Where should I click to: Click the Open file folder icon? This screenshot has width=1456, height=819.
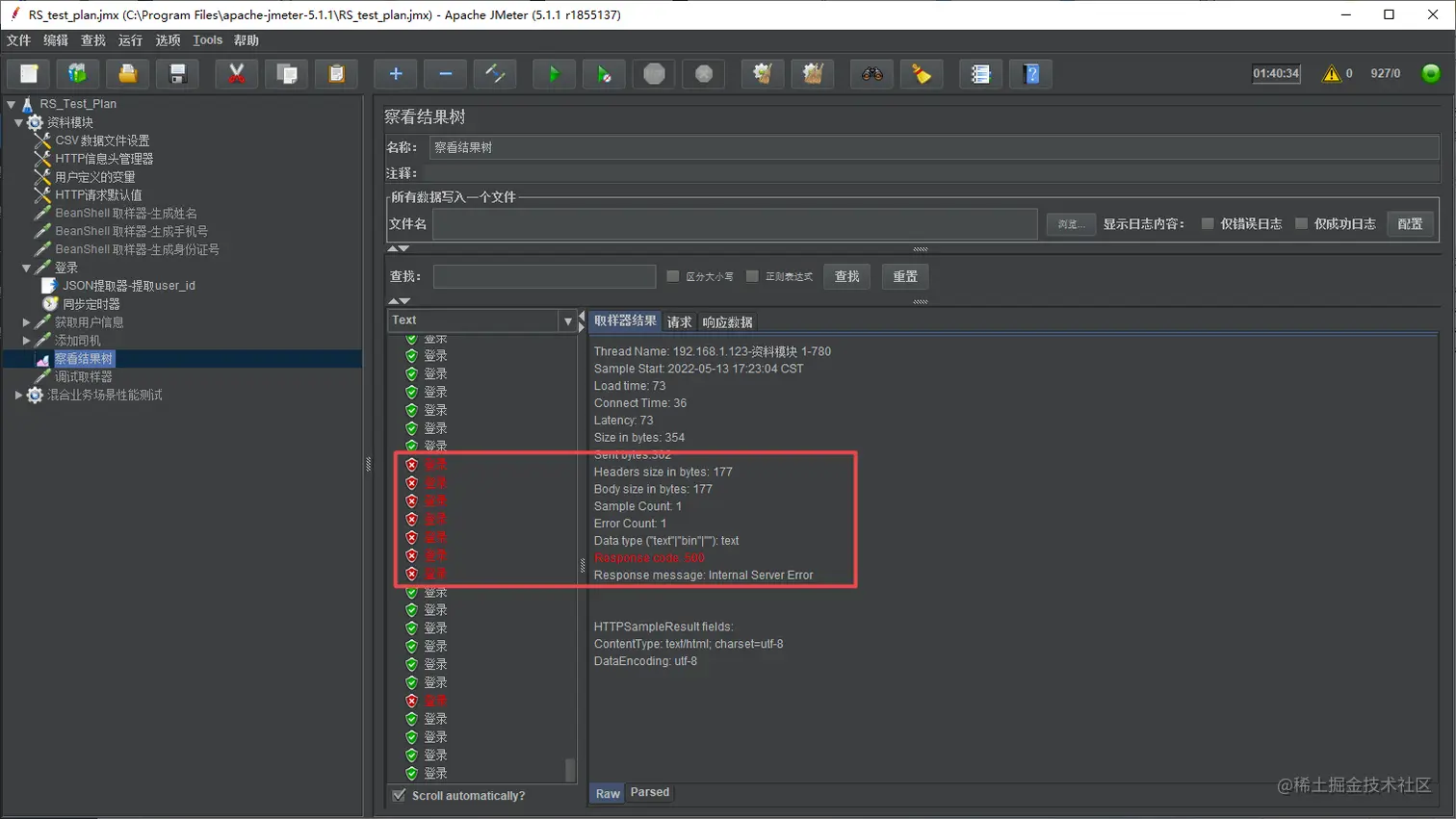[128, 74]
